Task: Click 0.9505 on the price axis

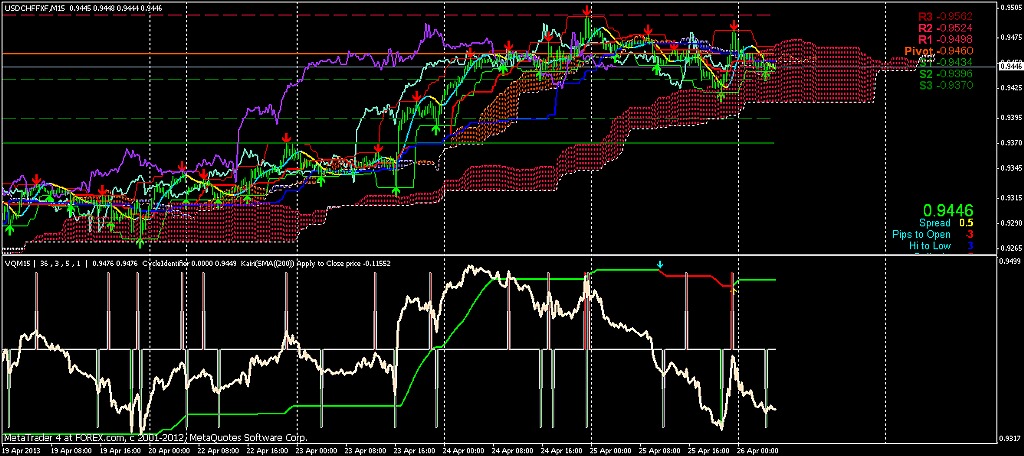Action: coord(1011,8)
